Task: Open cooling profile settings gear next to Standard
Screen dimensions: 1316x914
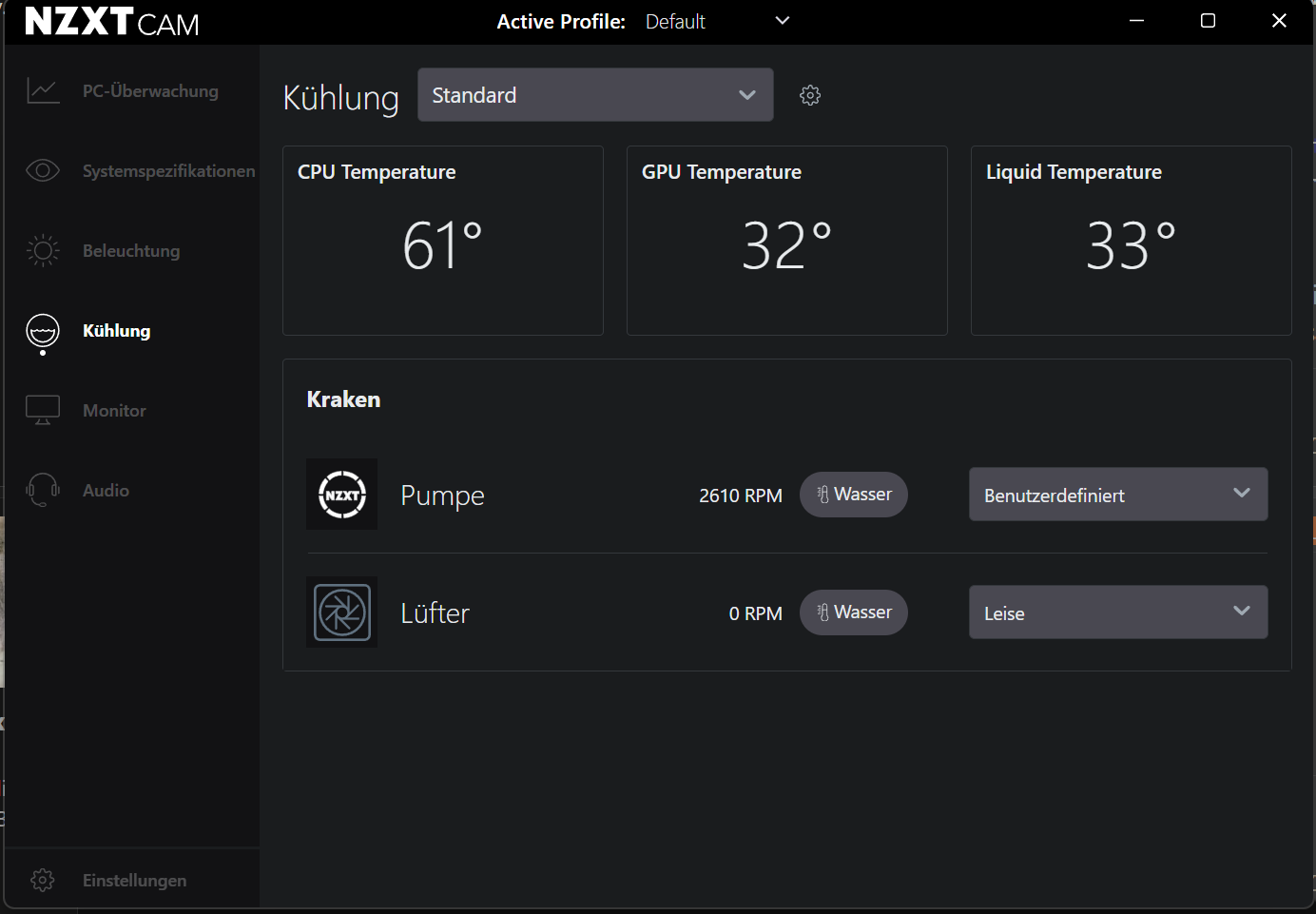Action: click(x=810, y=95)
